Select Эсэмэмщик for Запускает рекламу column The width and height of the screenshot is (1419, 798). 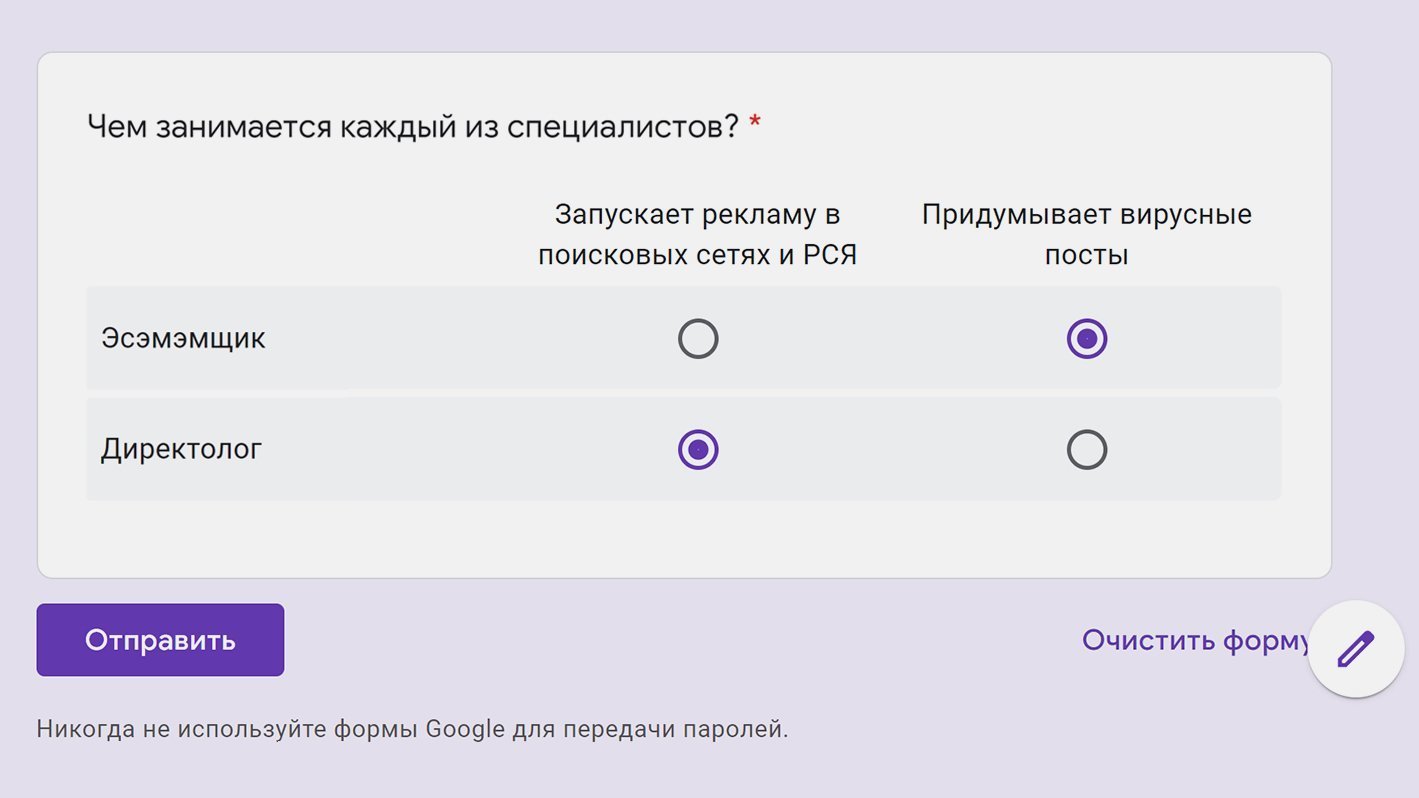pyautogui.click(x=698, y=339)
